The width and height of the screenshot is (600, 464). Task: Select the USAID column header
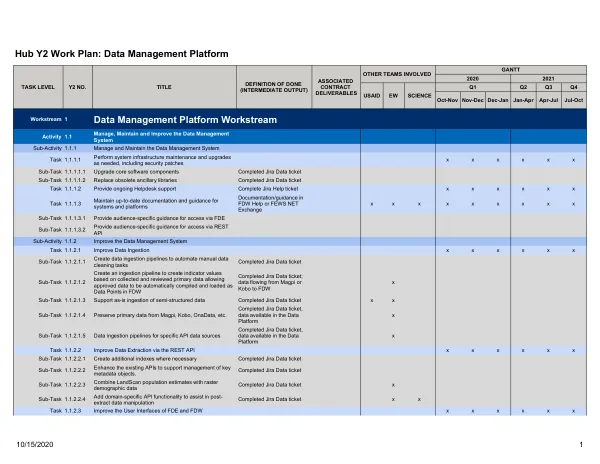pyautogui.click(x=372, y=96)
